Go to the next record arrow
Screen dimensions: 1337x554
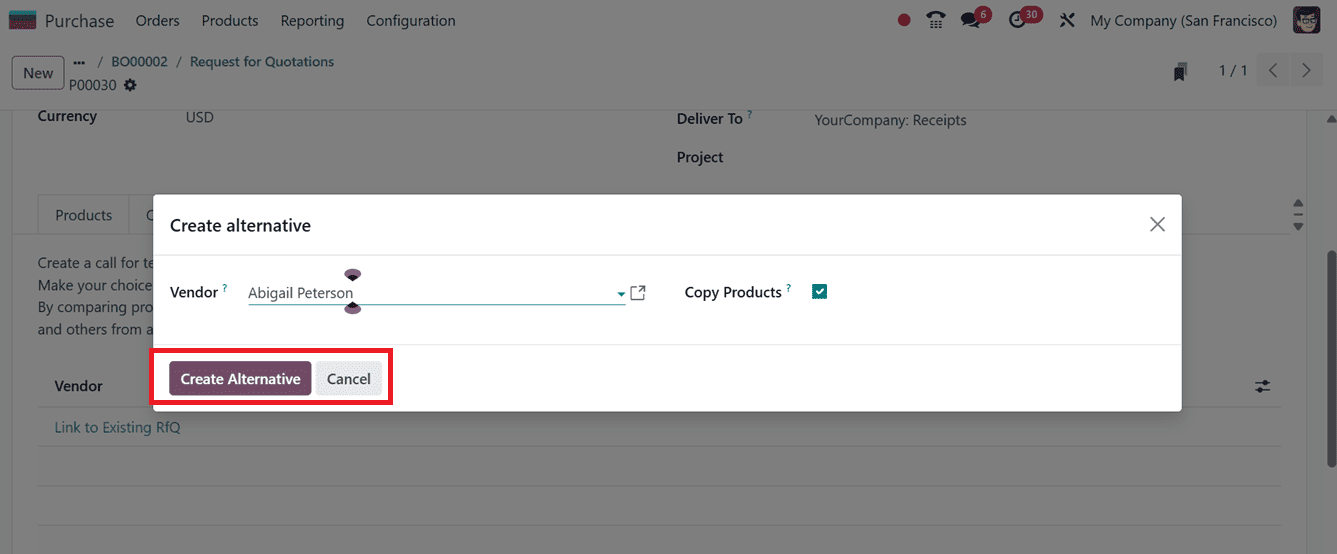(1306, 71)
